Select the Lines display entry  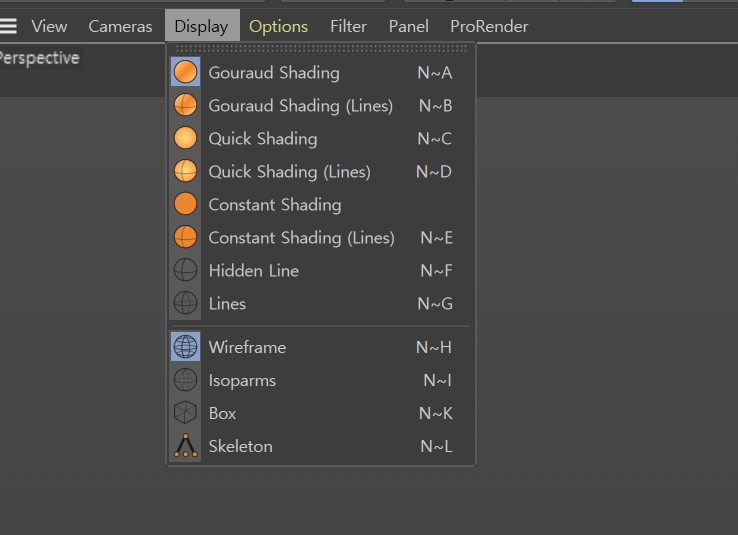tap(321, 303)
